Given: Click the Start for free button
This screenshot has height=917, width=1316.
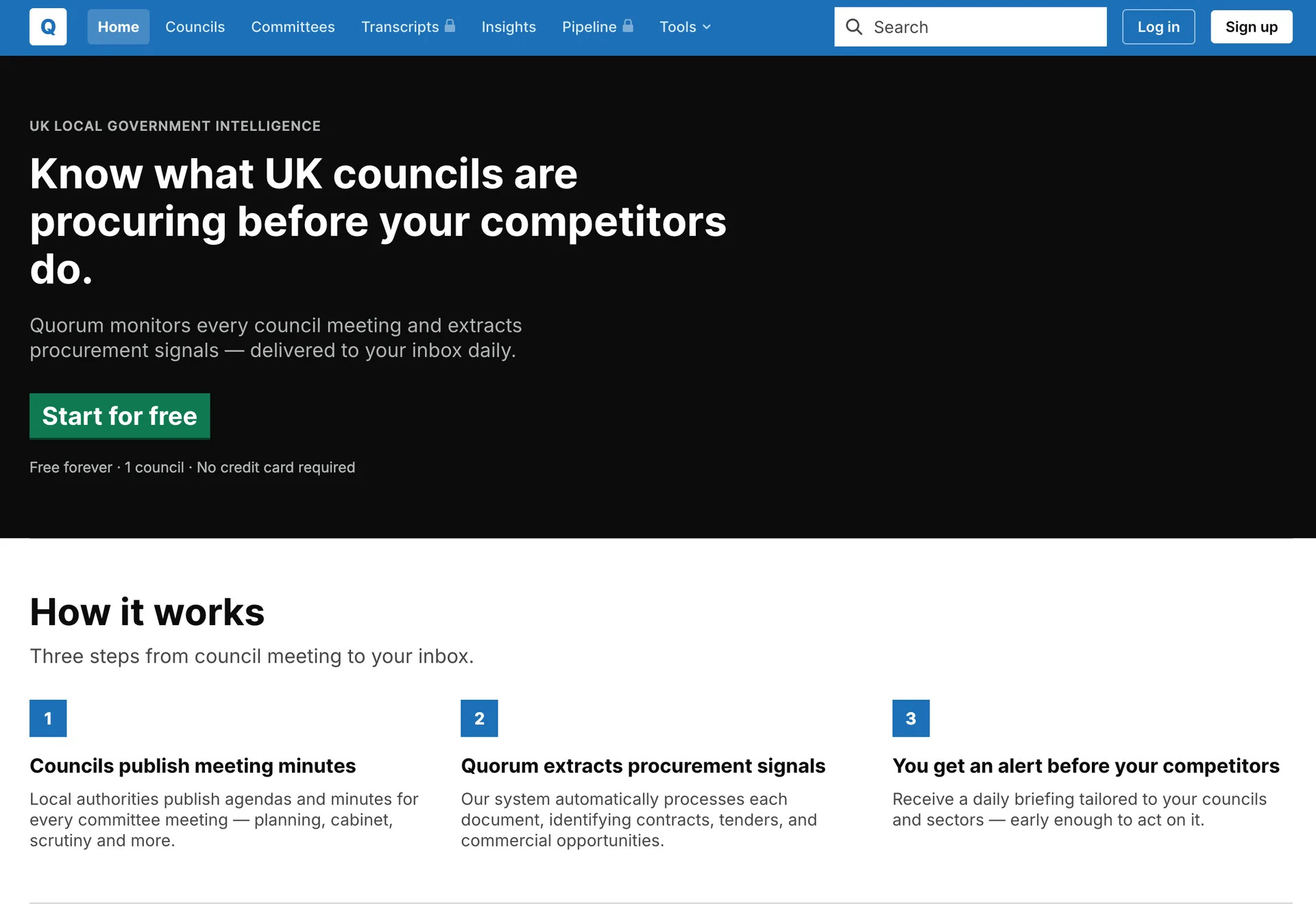Looking at the screenshot, I should 120,416.
